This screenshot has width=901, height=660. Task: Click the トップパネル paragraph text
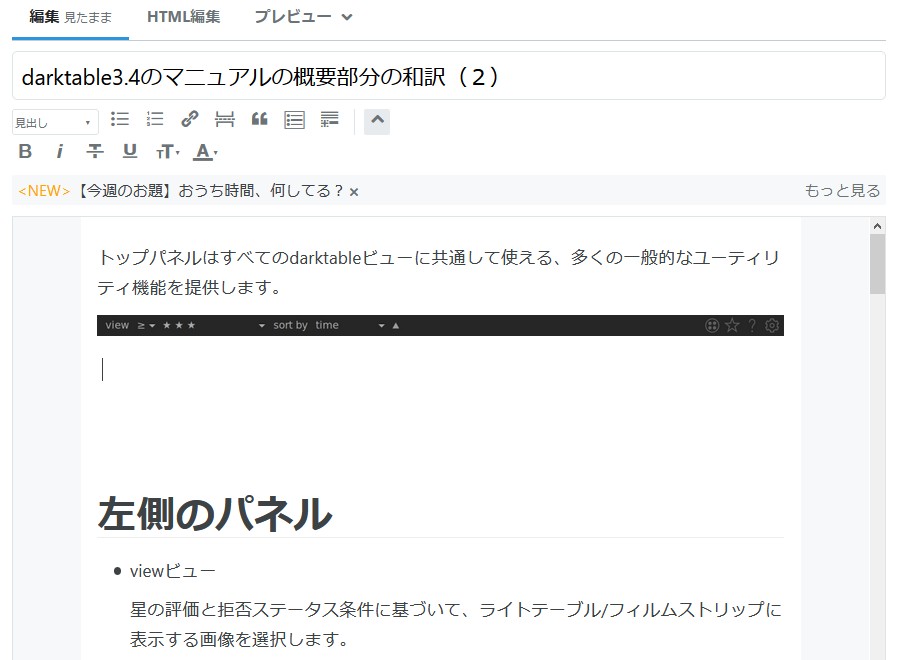(439, 272)
